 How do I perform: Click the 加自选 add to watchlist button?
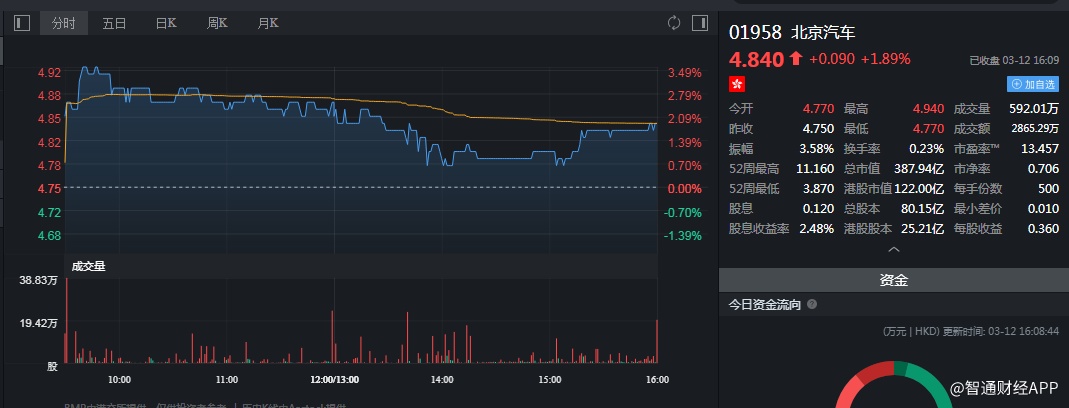point(1030,84)
